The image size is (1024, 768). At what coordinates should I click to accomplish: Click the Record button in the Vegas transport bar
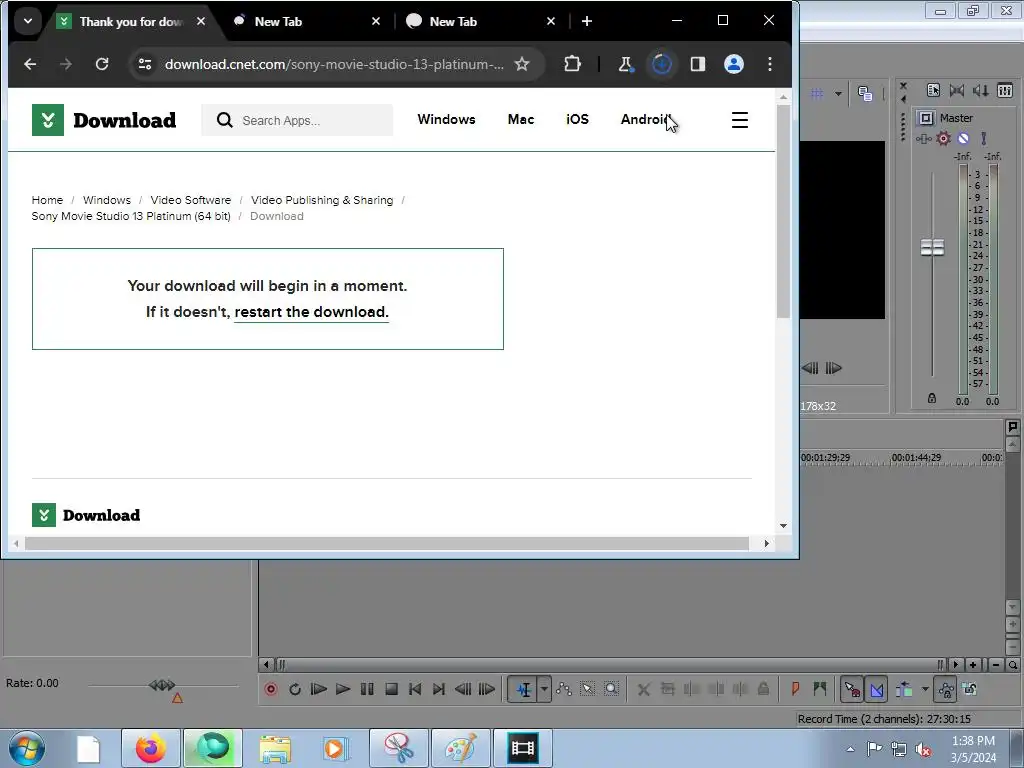pyautogui.click(x=270, y=689)
